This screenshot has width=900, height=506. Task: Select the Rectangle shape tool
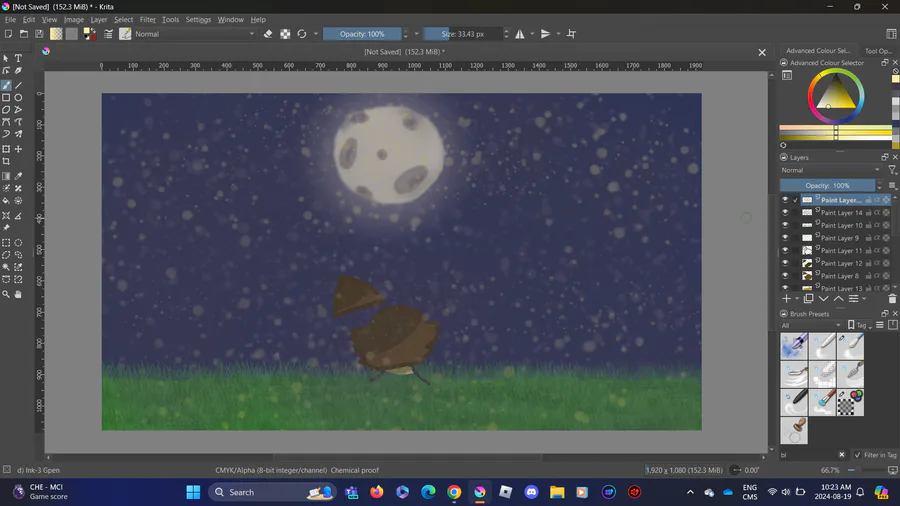(6, 98)
